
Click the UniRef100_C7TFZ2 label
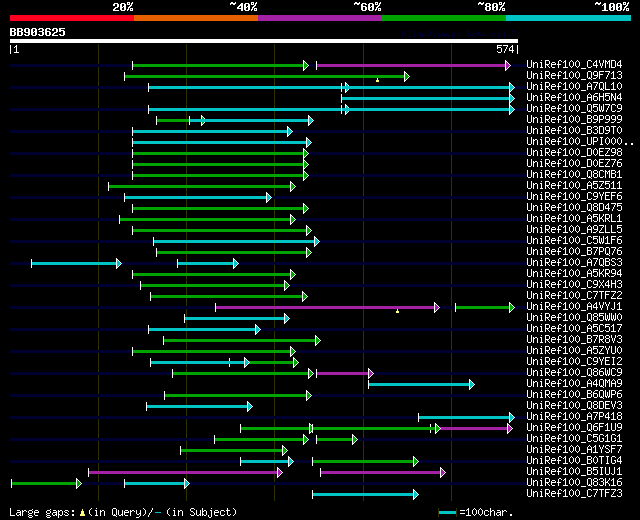click(x=574, y=296)
